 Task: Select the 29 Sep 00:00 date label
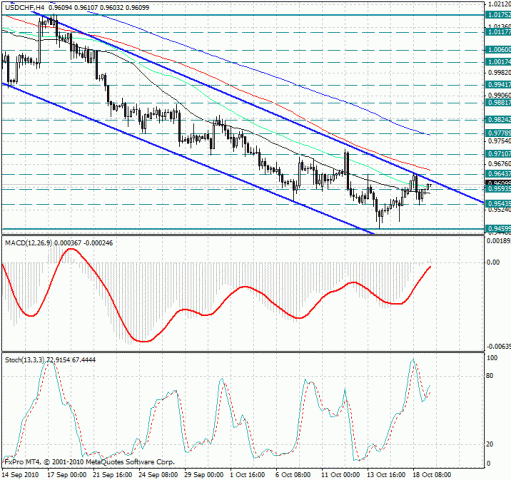(203, 475)
